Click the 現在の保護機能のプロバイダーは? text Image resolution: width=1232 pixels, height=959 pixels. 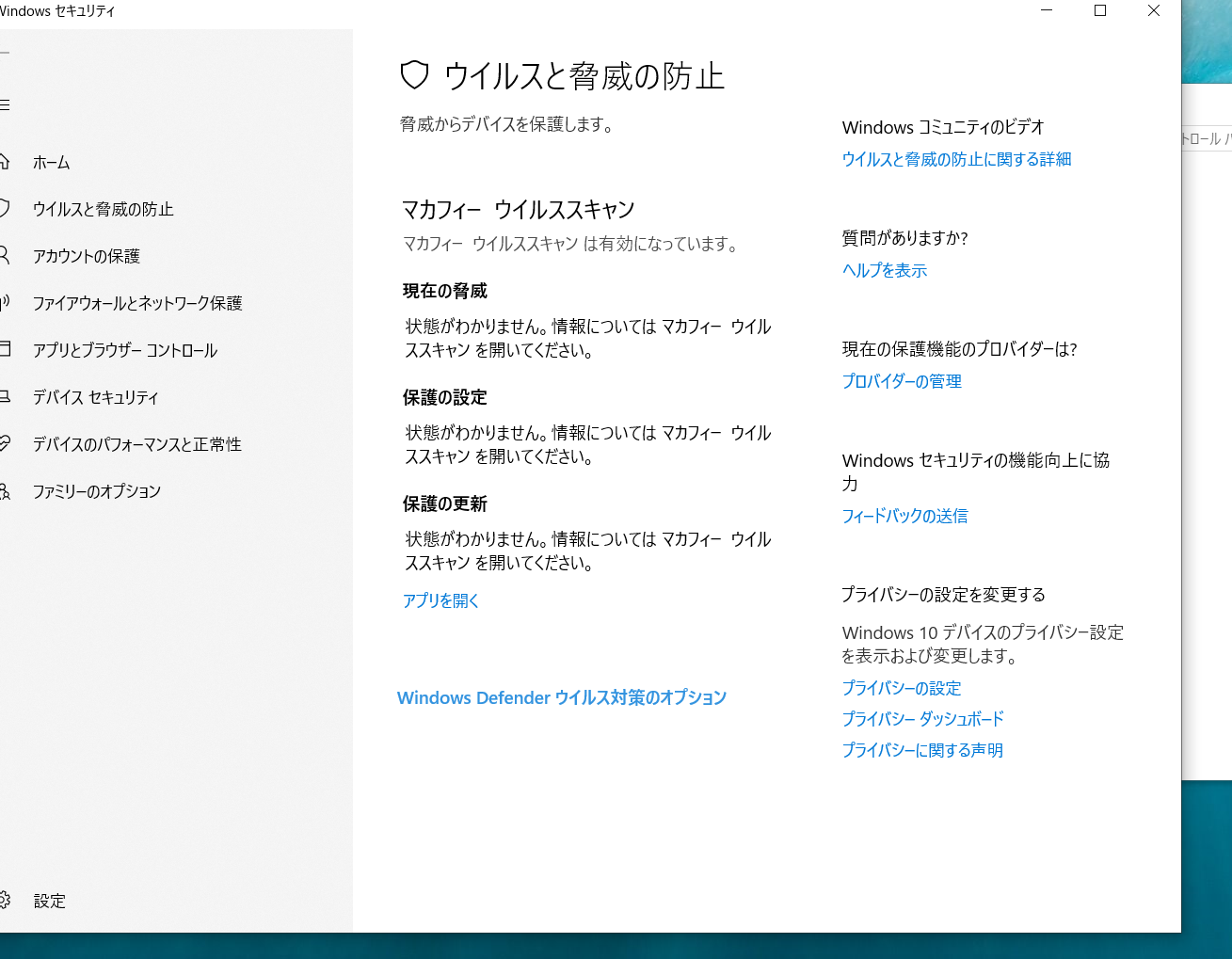pyautogui.click(x=959, y=349)
